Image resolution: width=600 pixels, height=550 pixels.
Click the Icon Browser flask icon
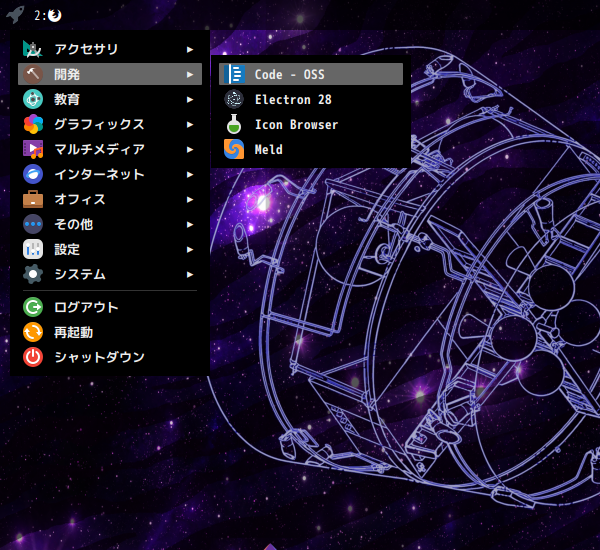click(x=234, y=124)
